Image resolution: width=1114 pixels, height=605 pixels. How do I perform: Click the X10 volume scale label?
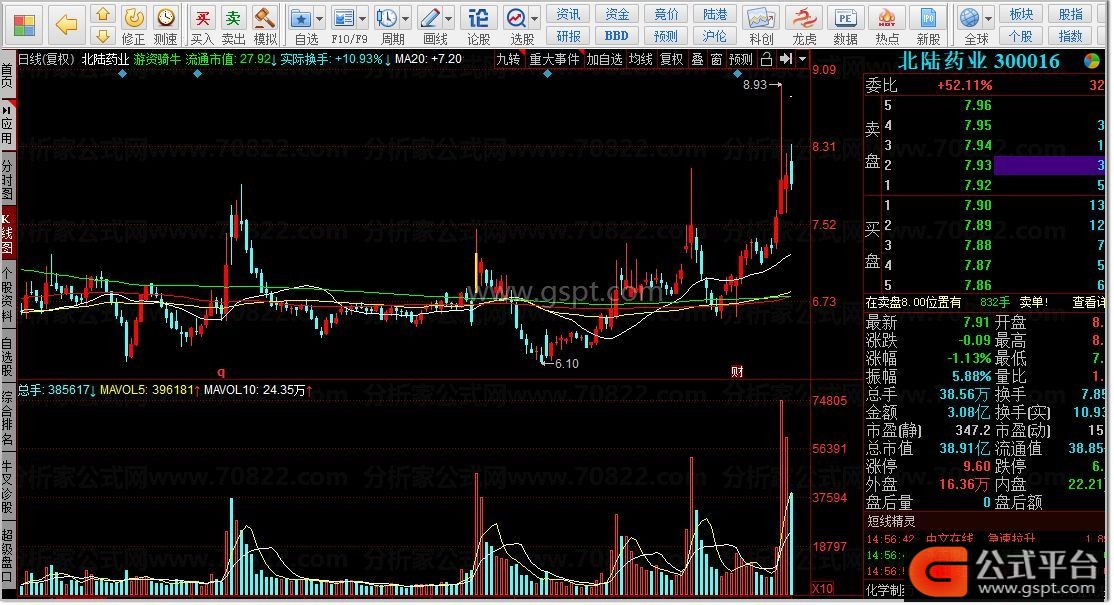822,589
